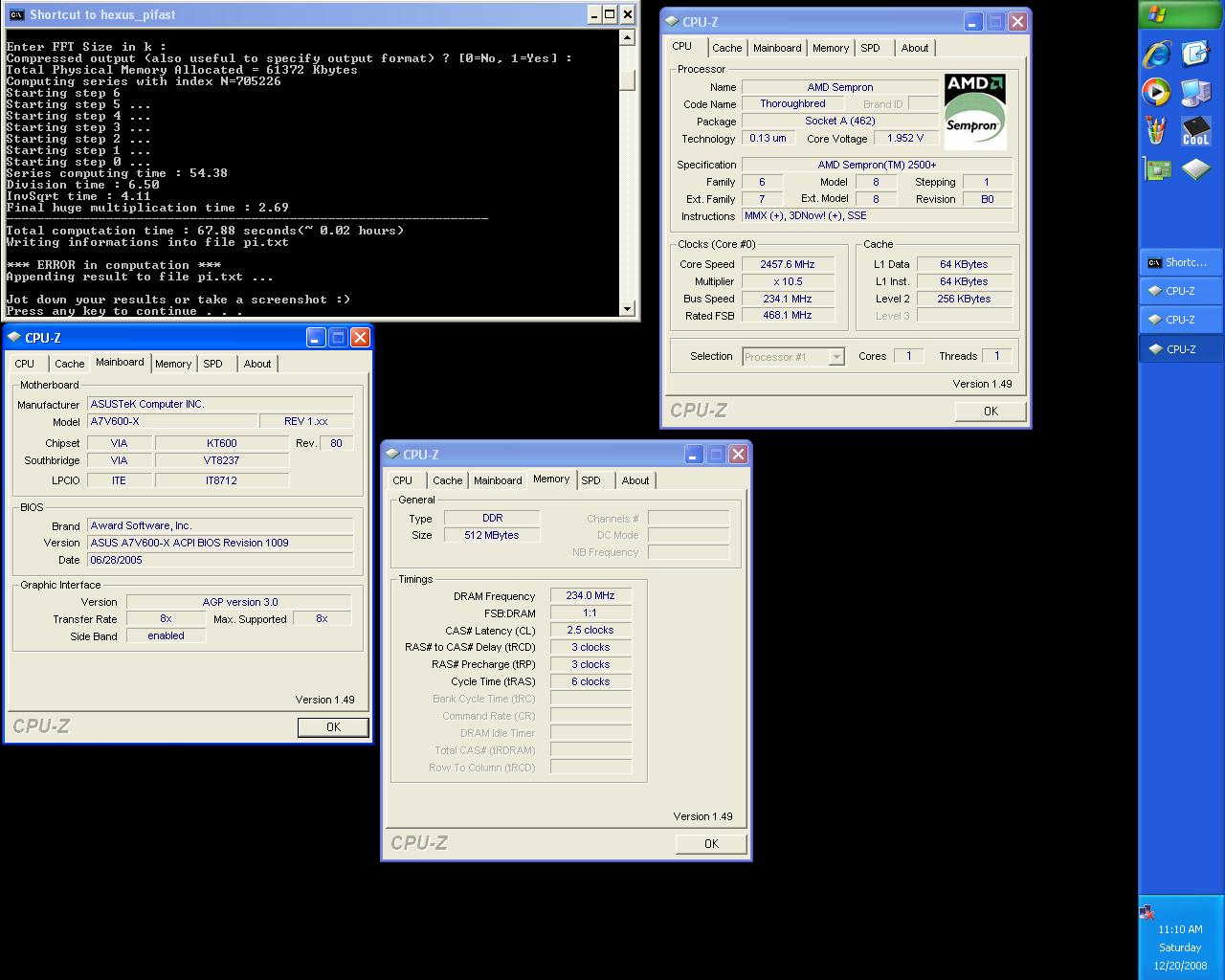Click the Rated FSB value 468.1 MHz
This screenshot has width=1225, height=980.
coord(789,315)
